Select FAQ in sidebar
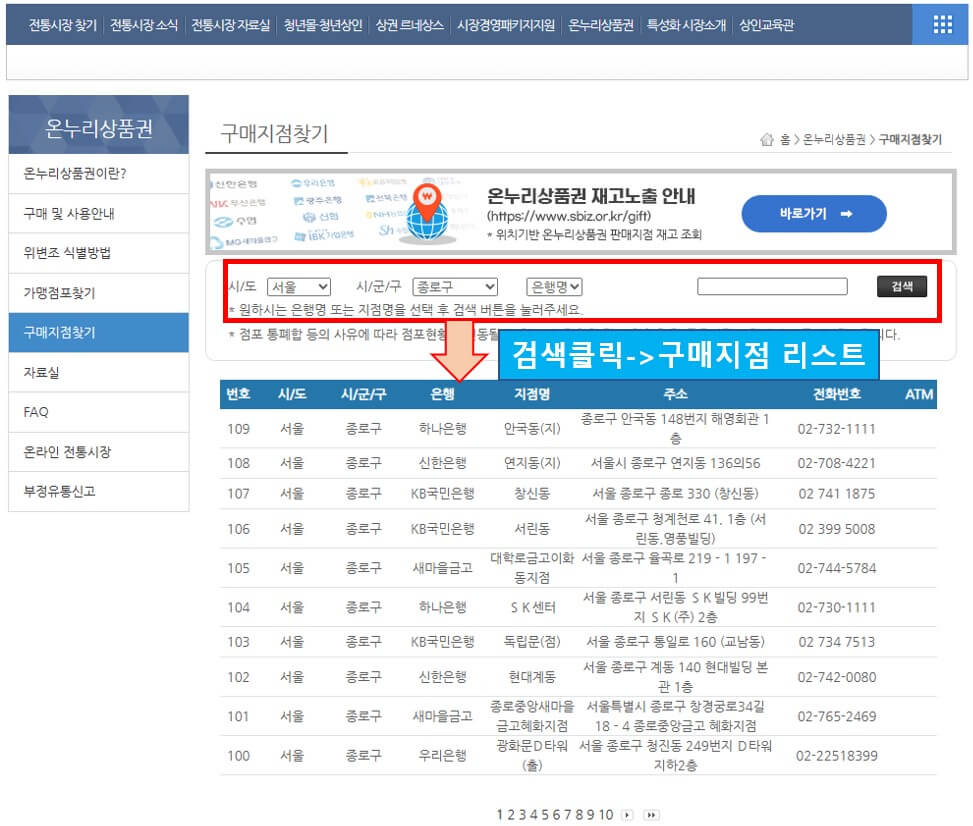The height and width of the screenshot is (826, 973). 99,412
